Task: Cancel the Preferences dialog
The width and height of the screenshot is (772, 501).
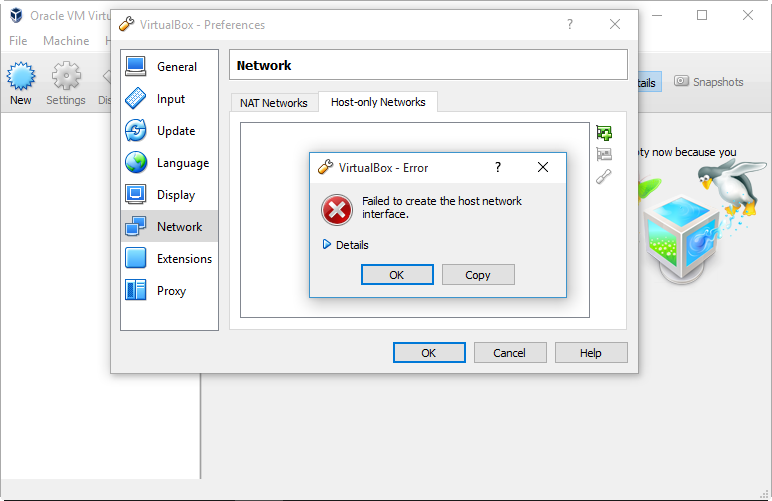Action: 510,352
